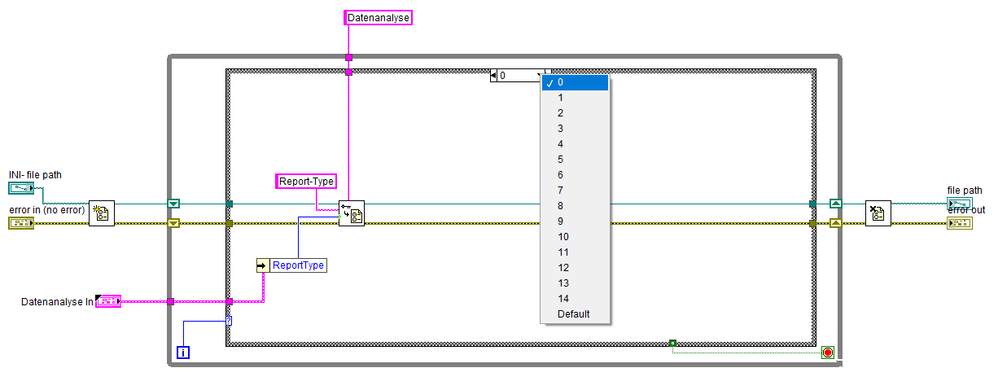Select the Write Key config VI icon
998x377 pixels.
click(351, 213)
